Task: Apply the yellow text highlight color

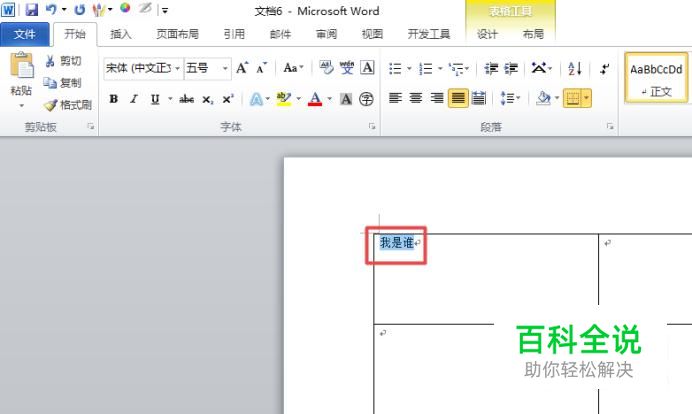Action: pyautogui.click(x=283, y=99)
